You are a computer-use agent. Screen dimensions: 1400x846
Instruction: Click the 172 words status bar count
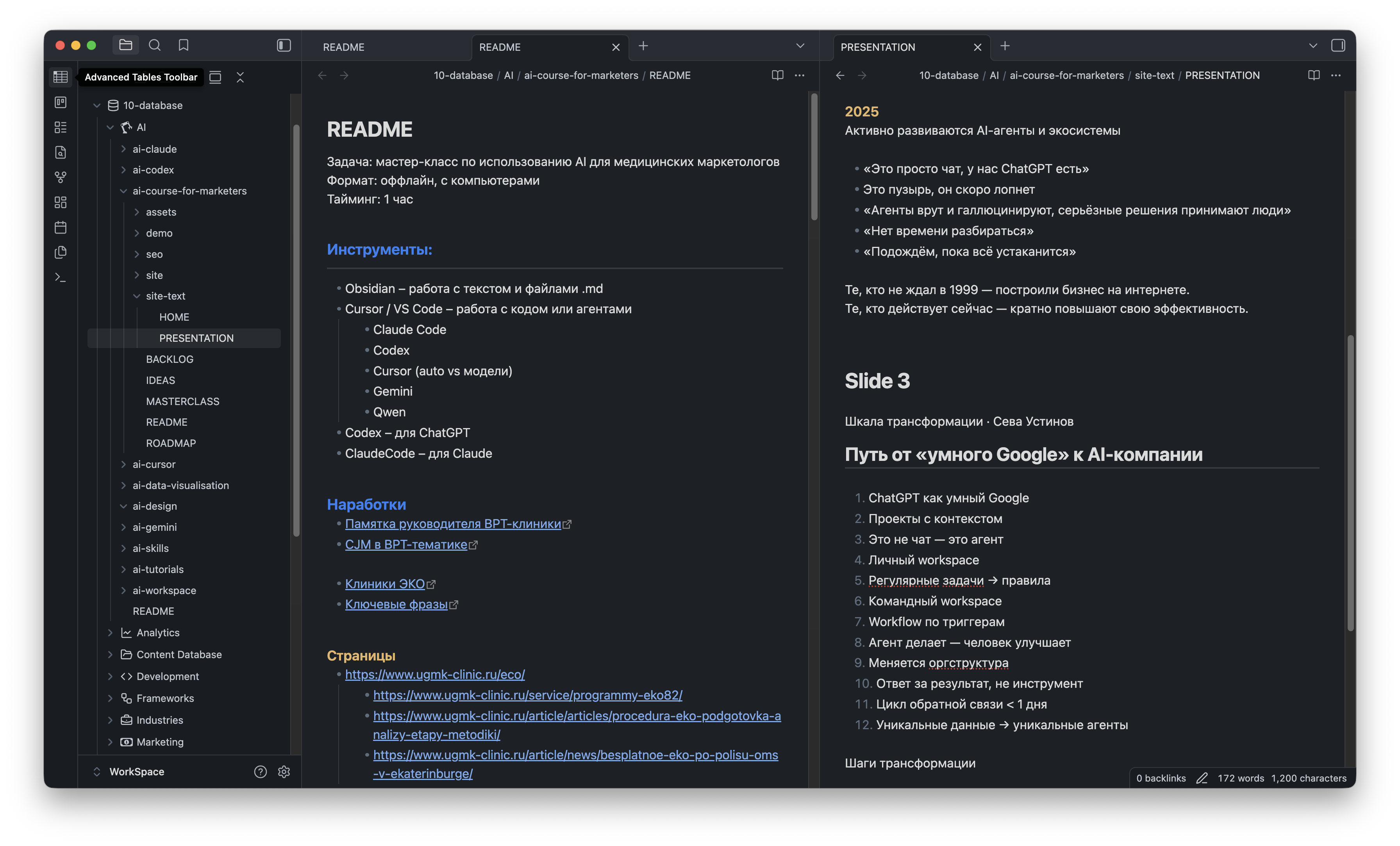pyautogui.click(x=1241, y=778)
